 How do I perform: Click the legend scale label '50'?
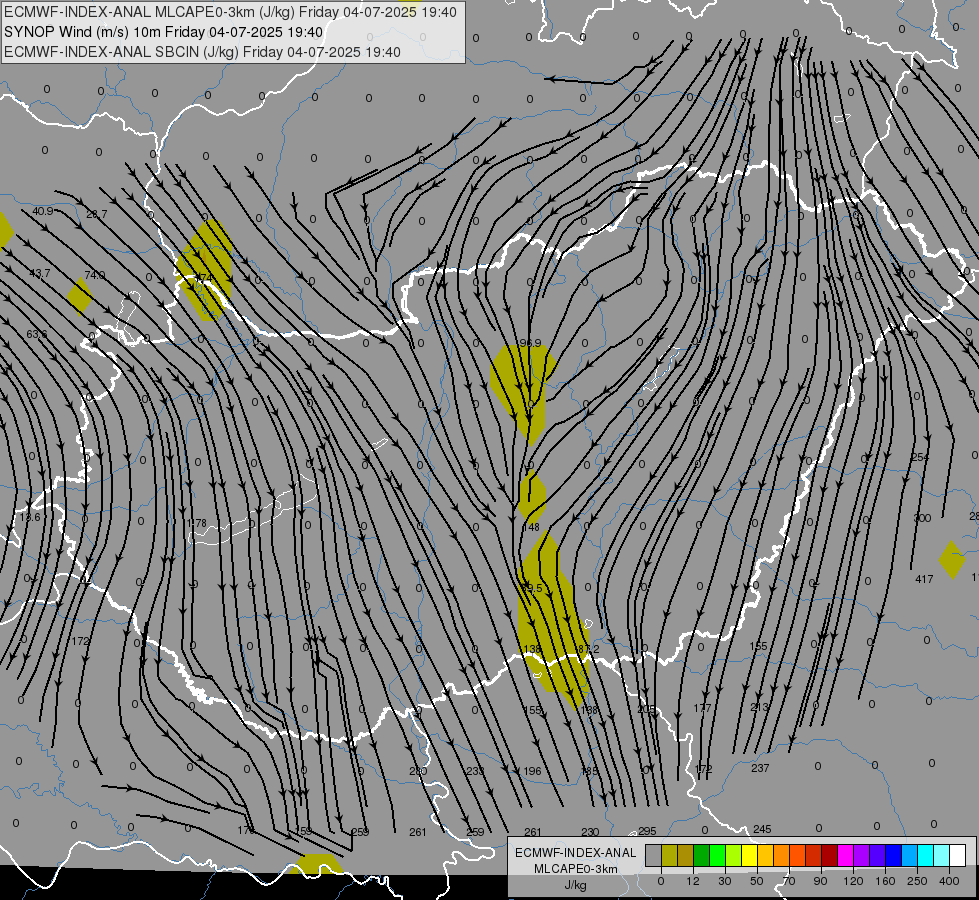pos(756,881)
